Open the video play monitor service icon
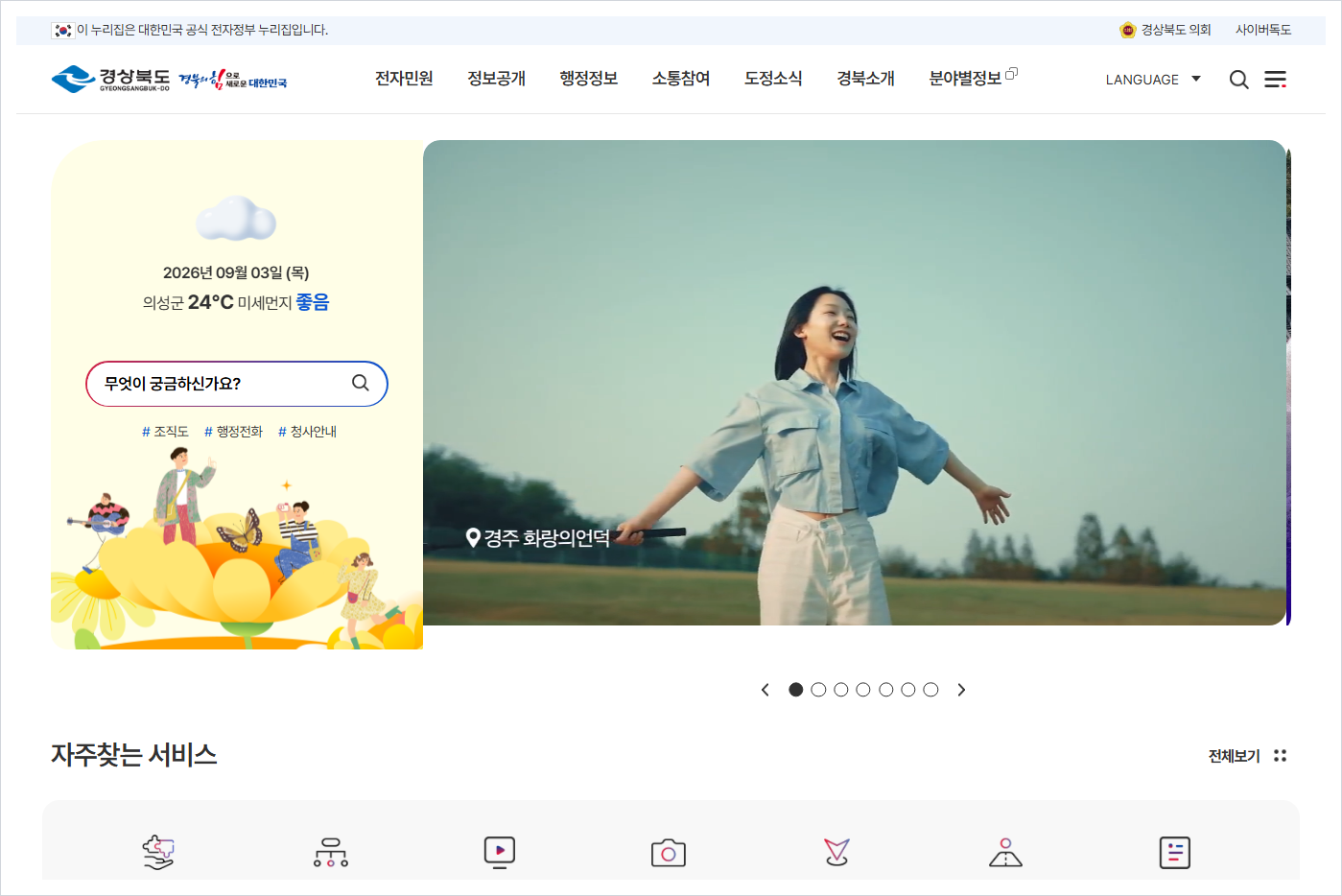Image resolution: width=1342 pixels, height=896 pixels. (500, 852)
